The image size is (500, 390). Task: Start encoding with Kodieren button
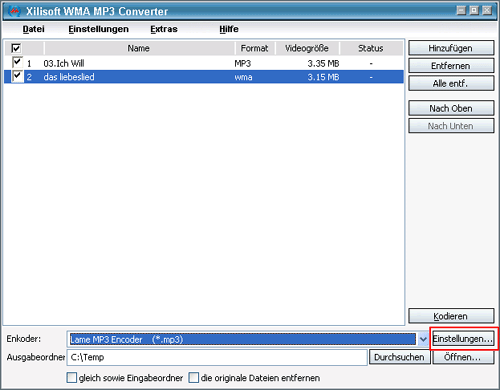pos(451,316)
